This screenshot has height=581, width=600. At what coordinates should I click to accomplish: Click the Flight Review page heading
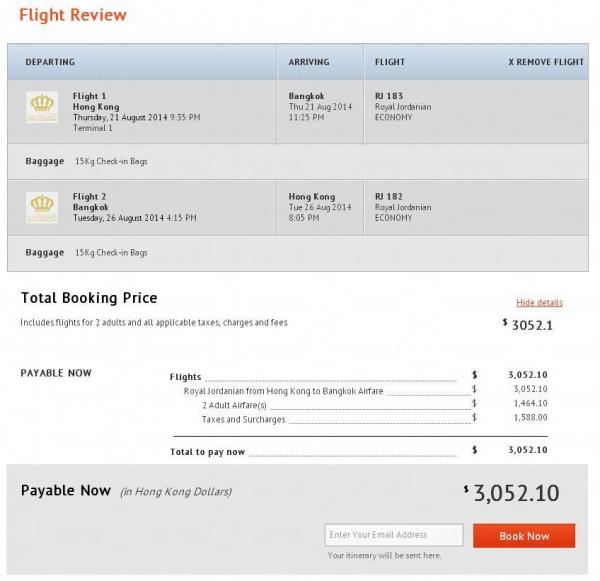[x=73, y=15]
